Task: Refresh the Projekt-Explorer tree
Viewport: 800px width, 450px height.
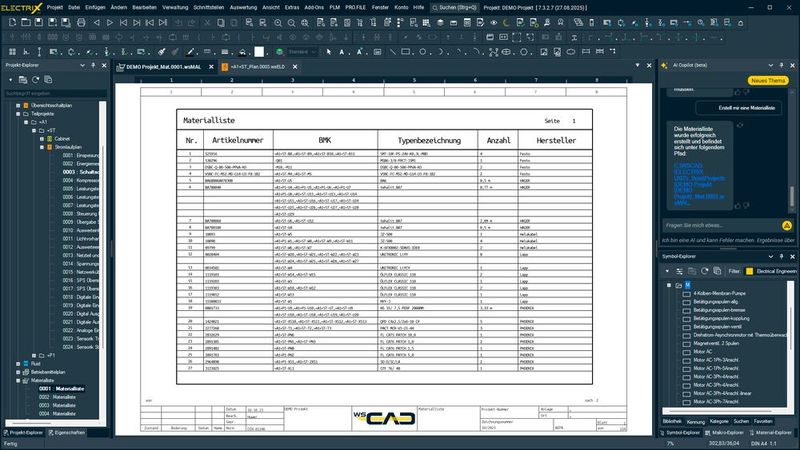Action: 35,80
